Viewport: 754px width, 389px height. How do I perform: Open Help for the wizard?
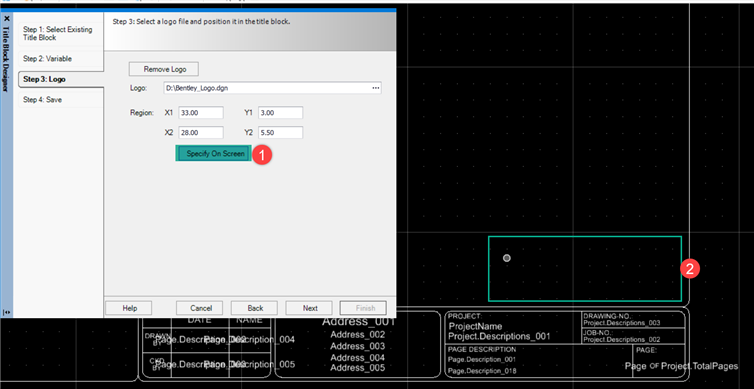click(x=129, y=308)
